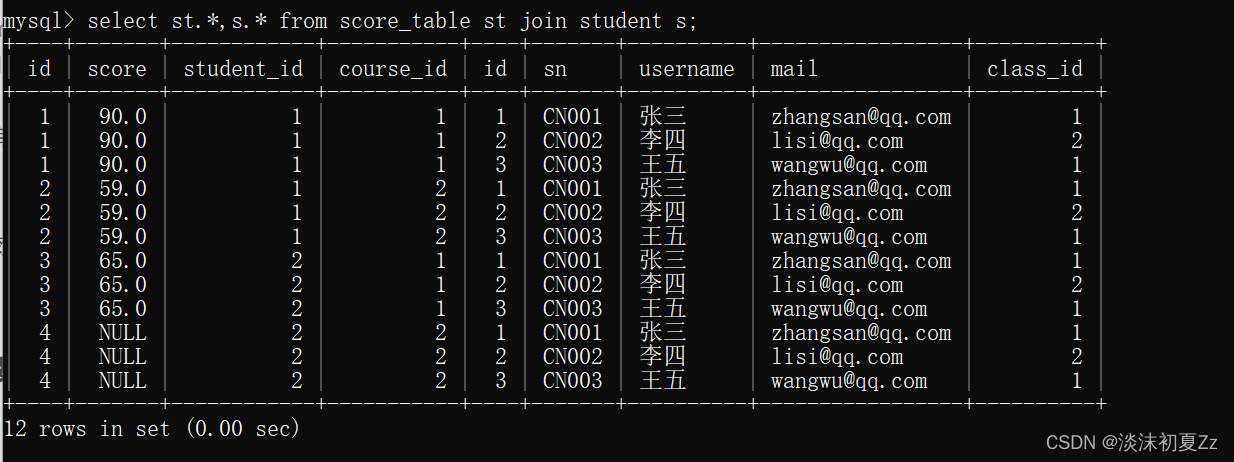The image size is (1234, 462).
Task: Click the first wangwu@qq.com mail cell
Action: pos(849,165)
